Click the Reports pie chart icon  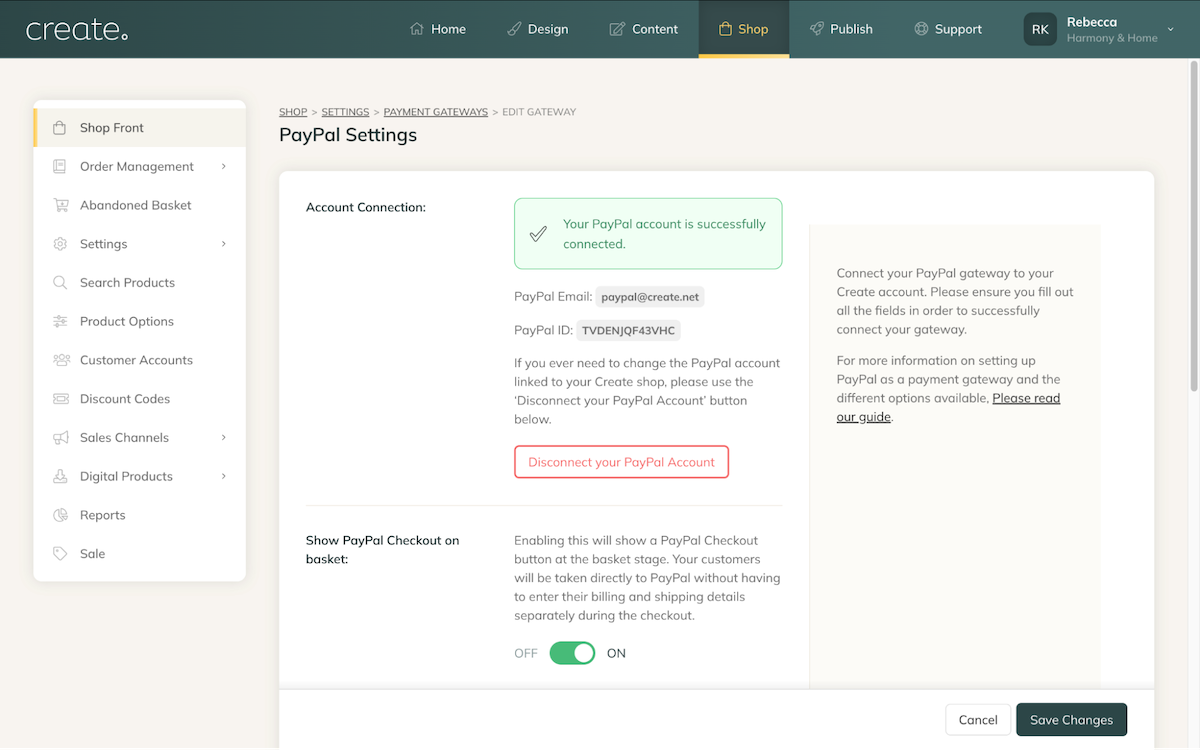[x=60, y=515]
